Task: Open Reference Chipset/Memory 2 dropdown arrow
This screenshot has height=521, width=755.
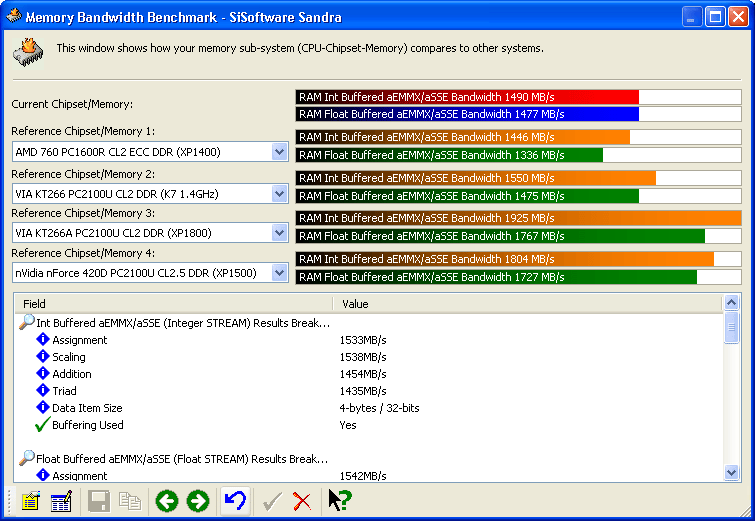Action: (279, 194)
